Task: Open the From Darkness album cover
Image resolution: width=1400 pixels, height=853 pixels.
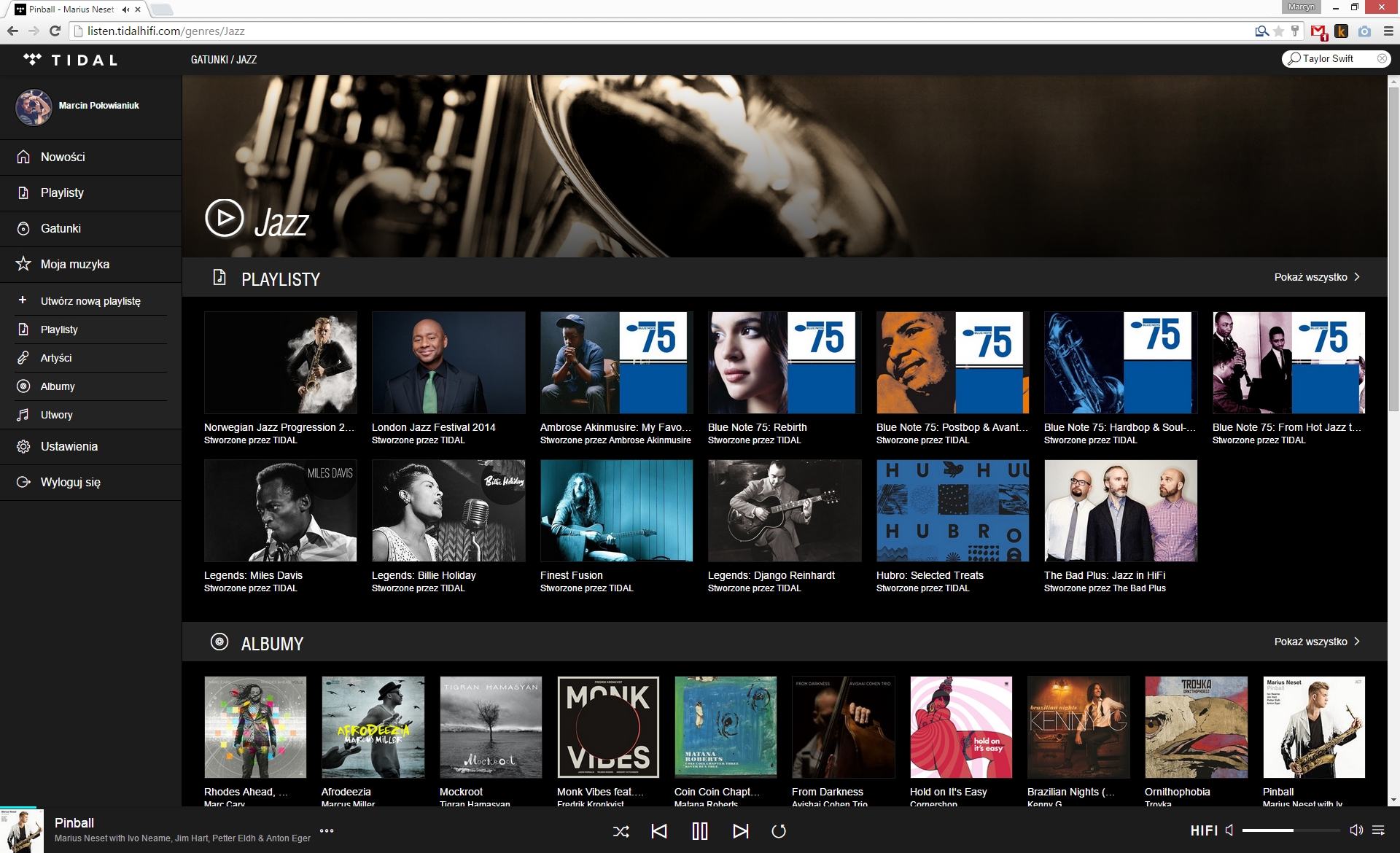Action: 843,728
